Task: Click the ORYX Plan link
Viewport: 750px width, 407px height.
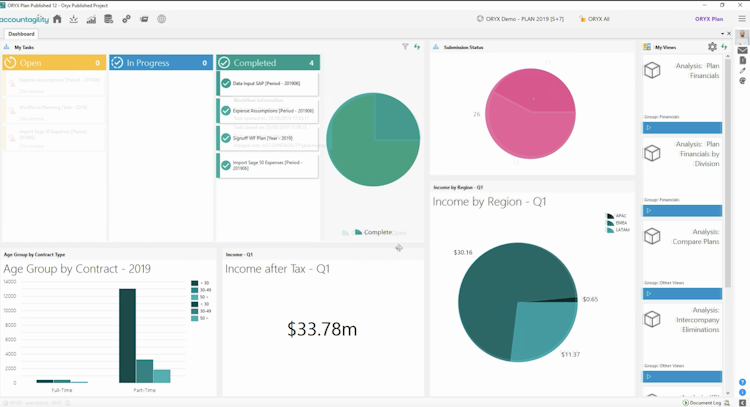Action: [x=709, y=19]
